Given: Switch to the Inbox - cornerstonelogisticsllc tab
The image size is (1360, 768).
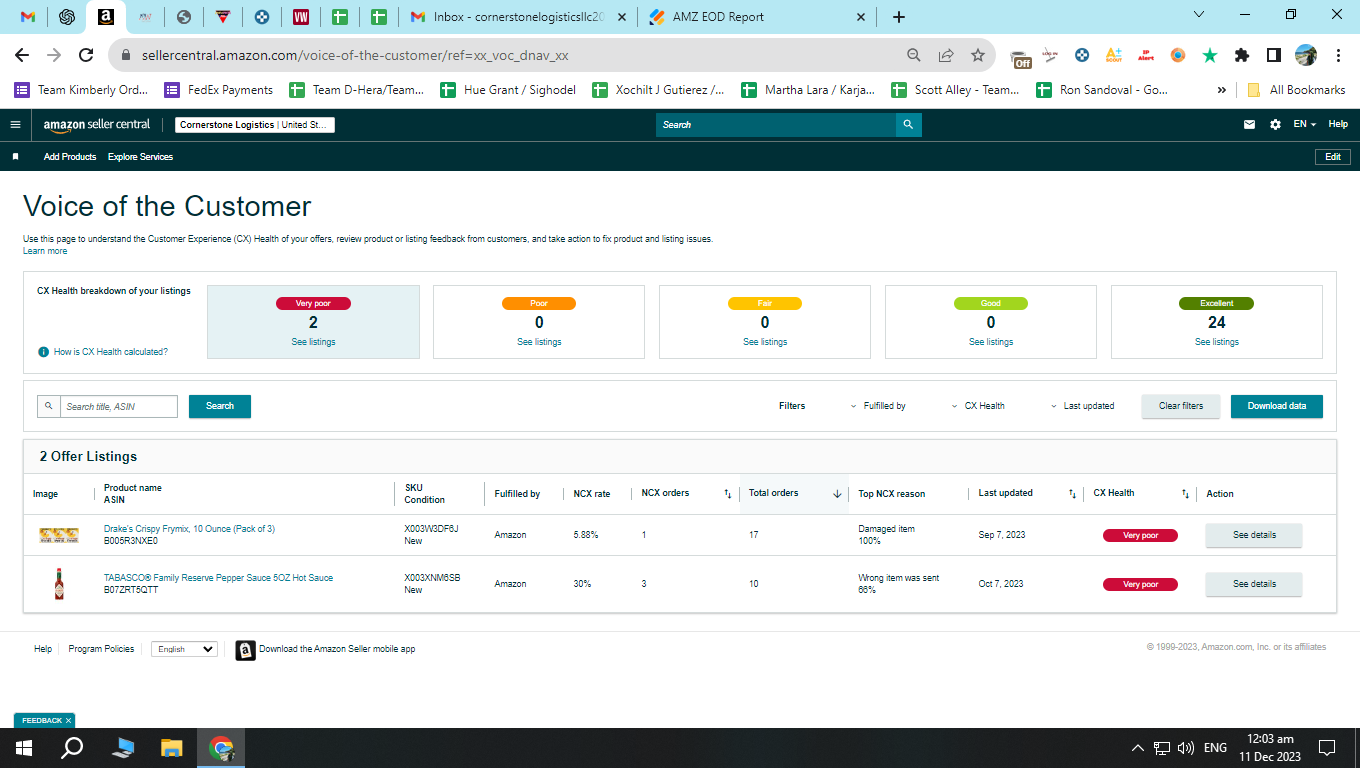Looking at the screenshot, I should pos(518,17).
